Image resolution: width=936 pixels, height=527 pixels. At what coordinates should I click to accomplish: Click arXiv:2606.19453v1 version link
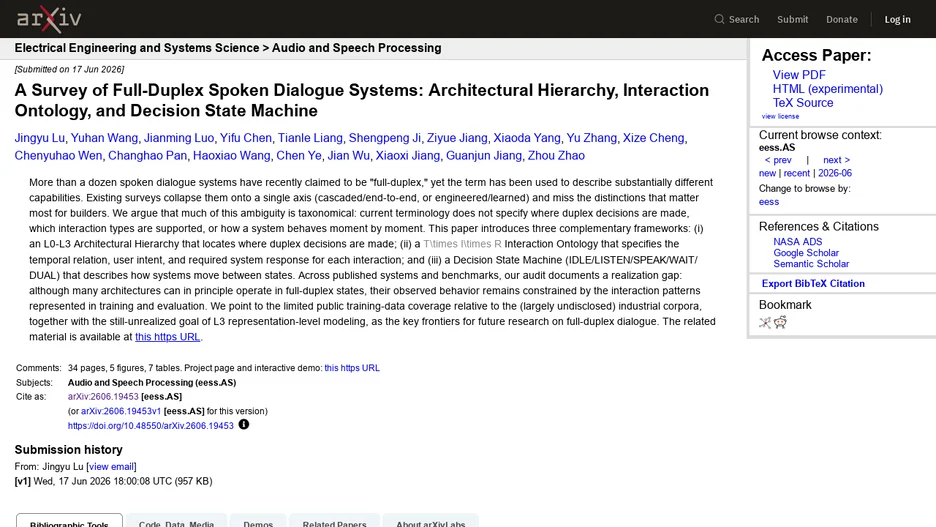121,411
